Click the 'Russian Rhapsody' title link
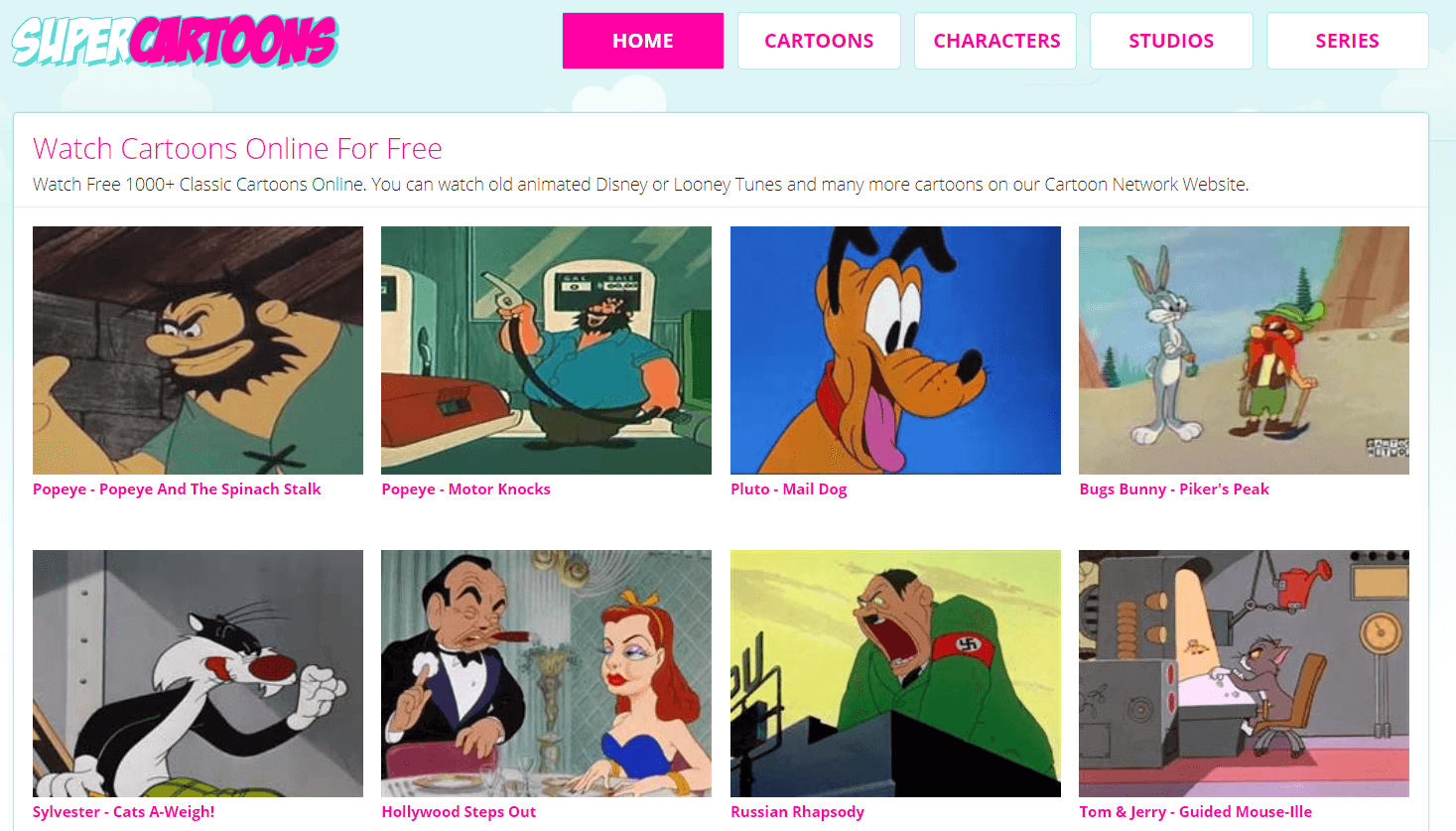Viewport: 1456px width, 831px height. point(797,811)
